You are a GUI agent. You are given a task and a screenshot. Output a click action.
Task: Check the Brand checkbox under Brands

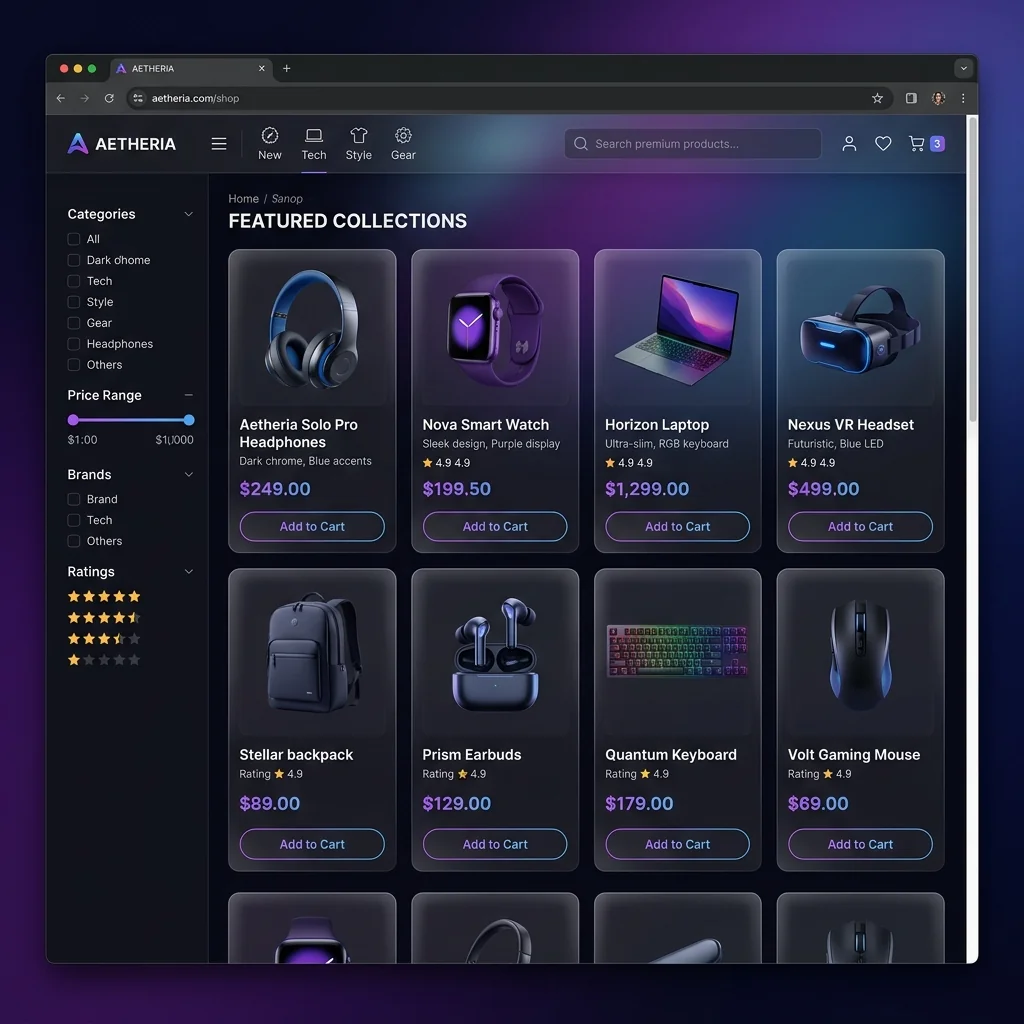pyautogui.click(x=74, y=499)
